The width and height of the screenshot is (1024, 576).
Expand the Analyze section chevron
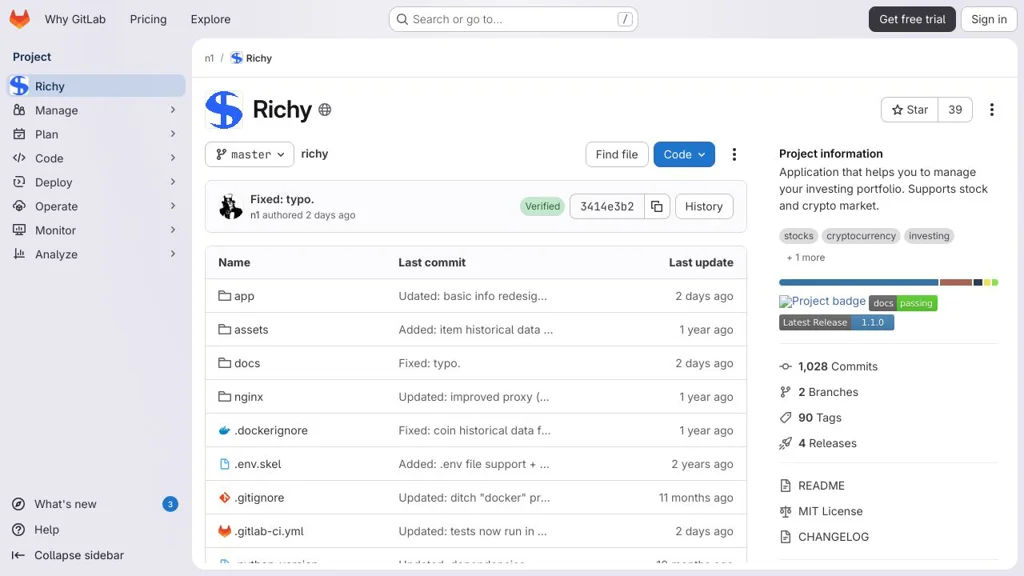point(173,253)
